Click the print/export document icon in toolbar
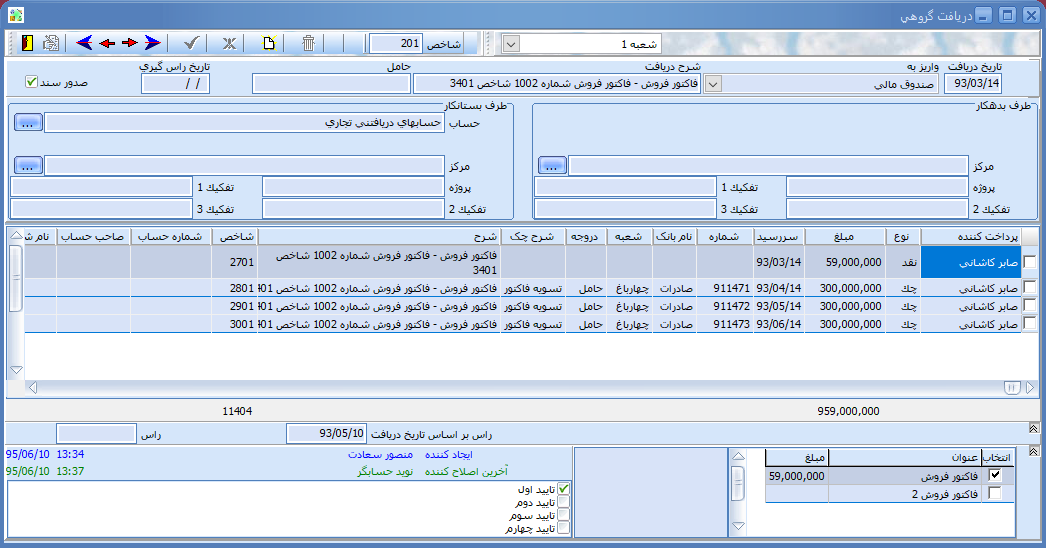This screenshot has width=1046, height=548. point(51,43)
